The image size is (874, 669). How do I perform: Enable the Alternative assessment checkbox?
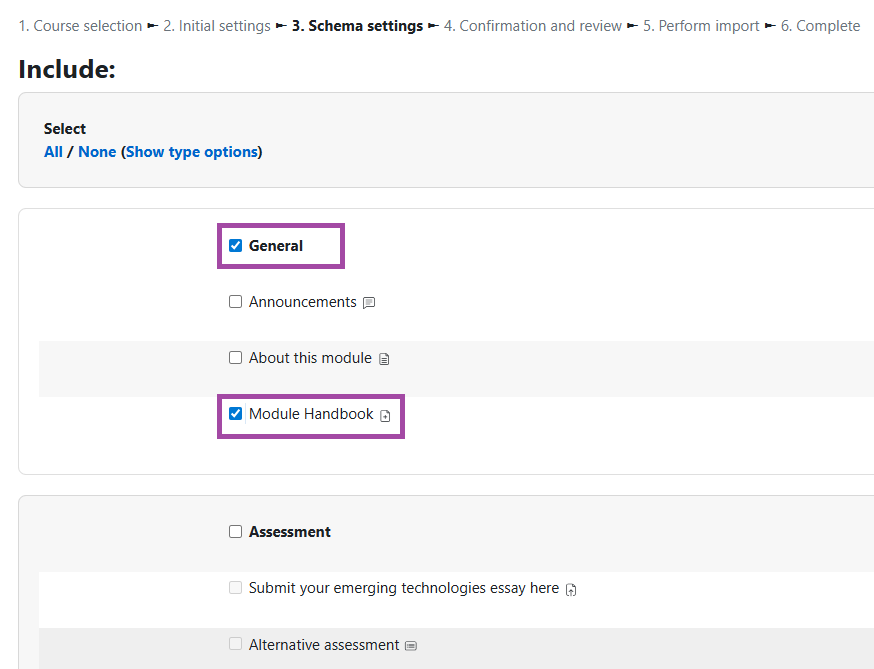click(235, 644)
